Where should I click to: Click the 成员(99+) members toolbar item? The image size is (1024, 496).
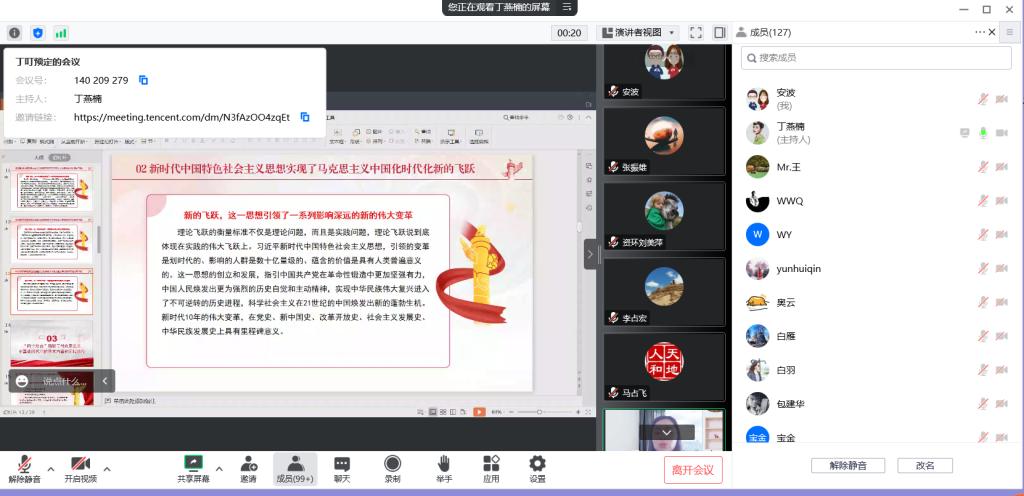[x=295, y=469]
